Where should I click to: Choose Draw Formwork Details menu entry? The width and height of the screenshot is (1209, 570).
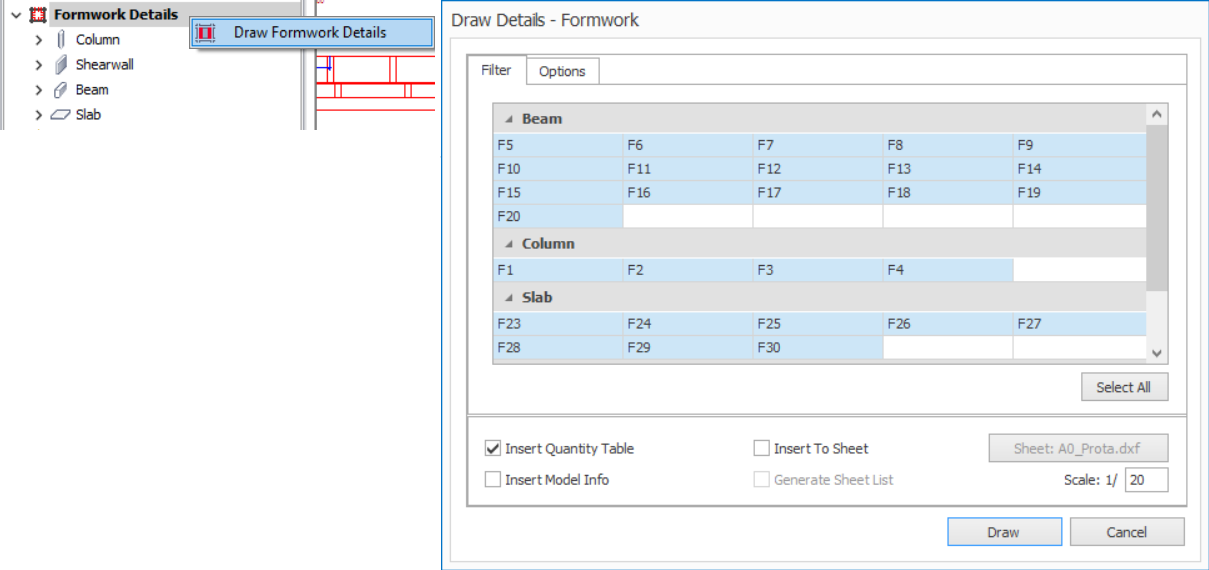(310, 33)
